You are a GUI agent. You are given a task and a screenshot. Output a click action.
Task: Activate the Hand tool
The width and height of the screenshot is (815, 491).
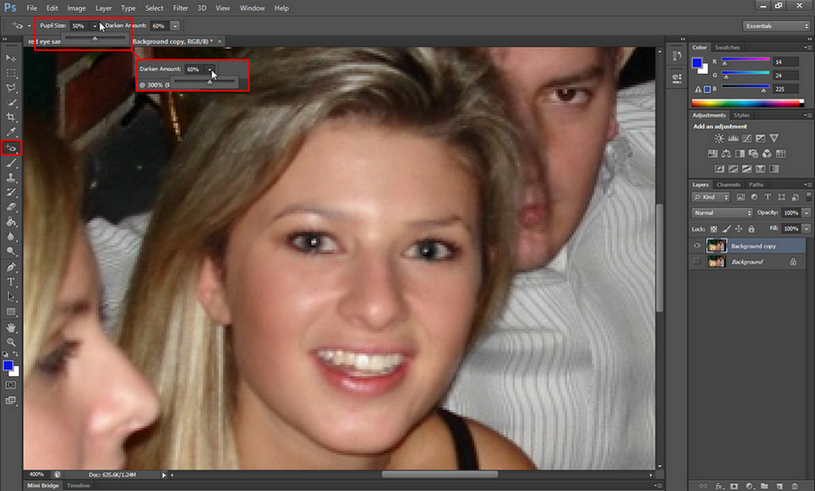click(12, 326)
